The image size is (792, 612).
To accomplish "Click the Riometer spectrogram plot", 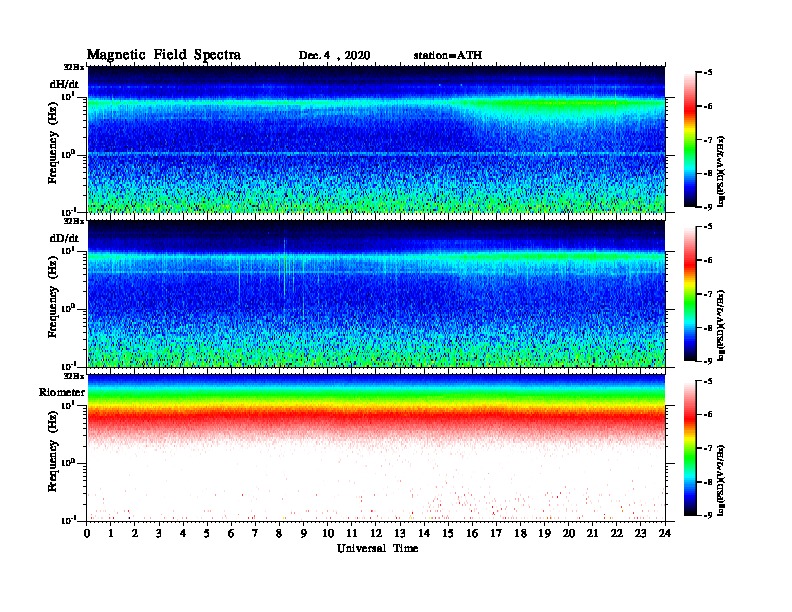I will [376, 448].
